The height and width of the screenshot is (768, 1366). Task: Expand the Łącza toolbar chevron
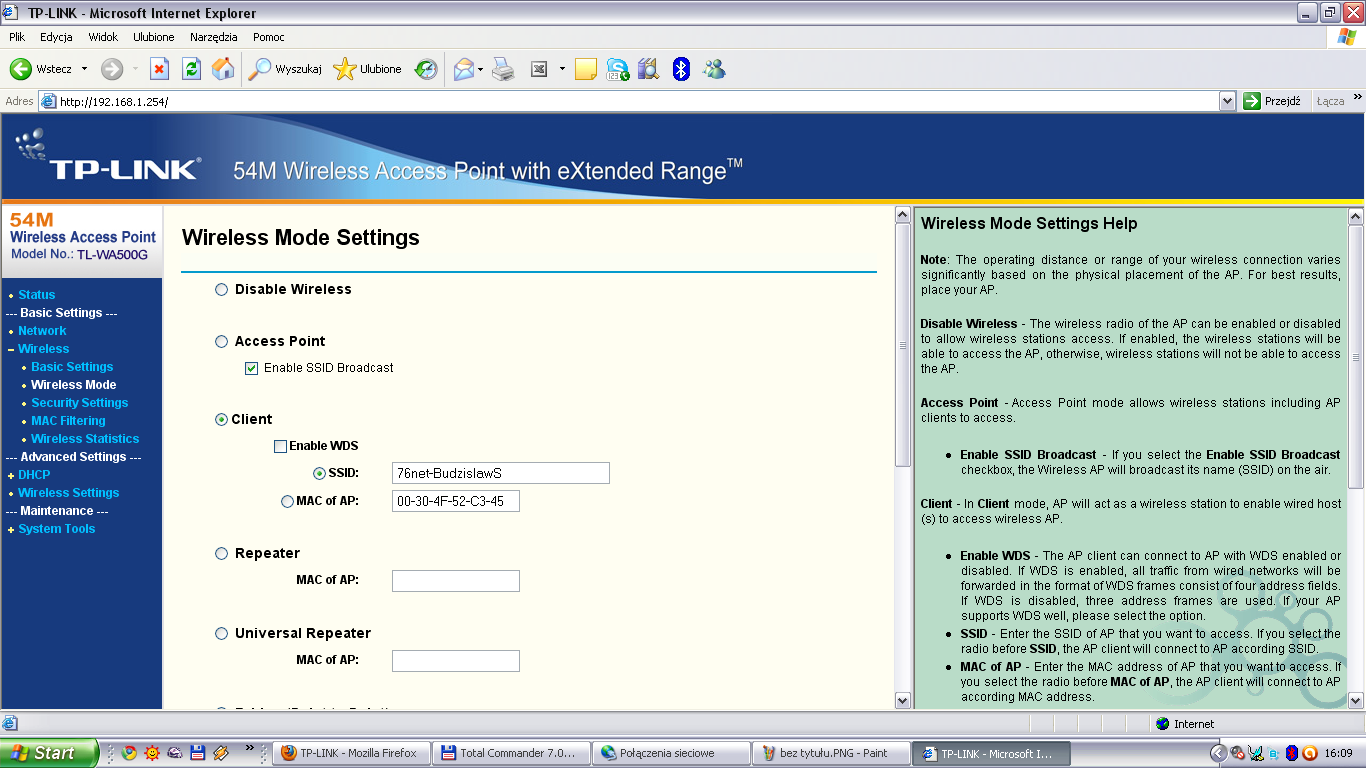click(x=1358, y=97)
